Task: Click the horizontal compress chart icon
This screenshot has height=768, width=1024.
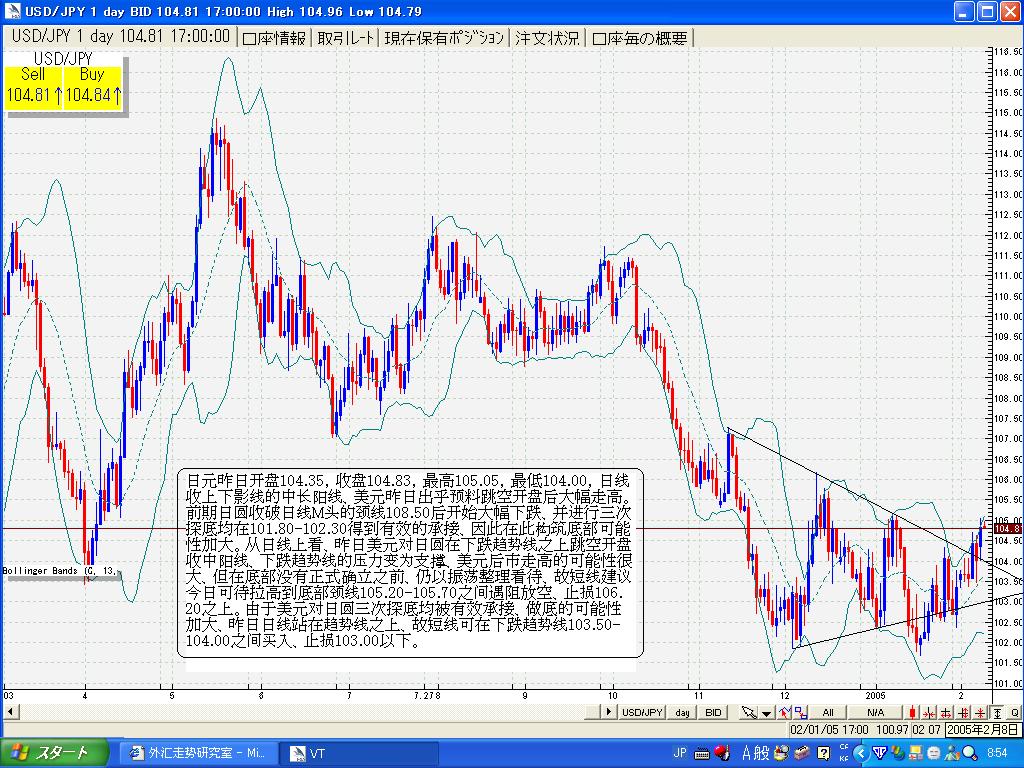Action: [929, 712]
